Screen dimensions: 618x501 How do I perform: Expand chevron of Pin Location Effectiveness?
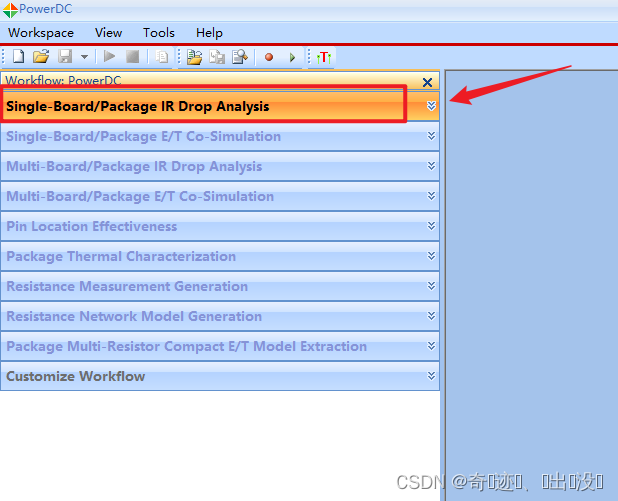point(431,226)
